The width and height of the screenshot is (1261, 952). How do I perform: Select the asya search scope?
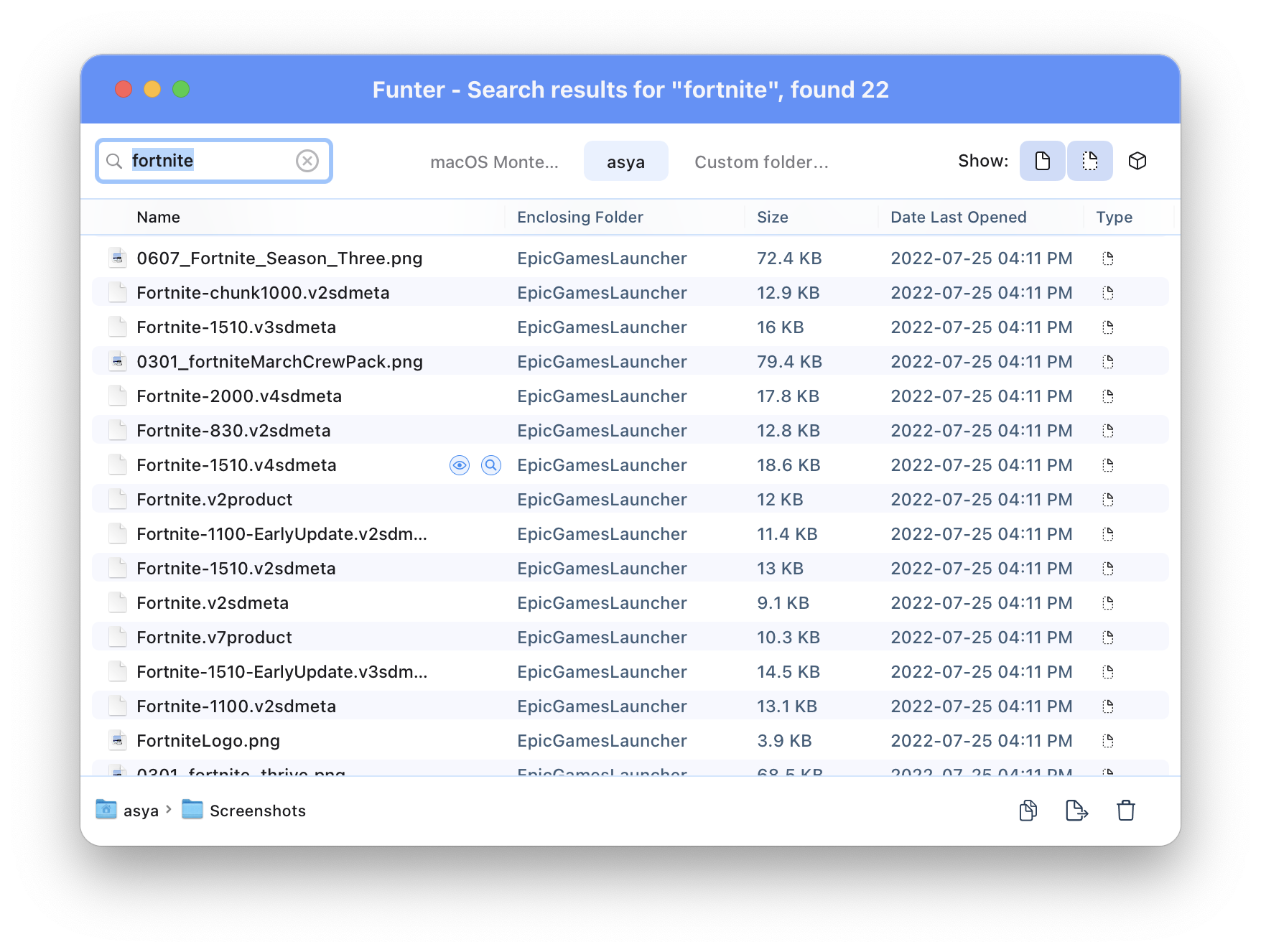pyautogui.click(x=625, y=162)
